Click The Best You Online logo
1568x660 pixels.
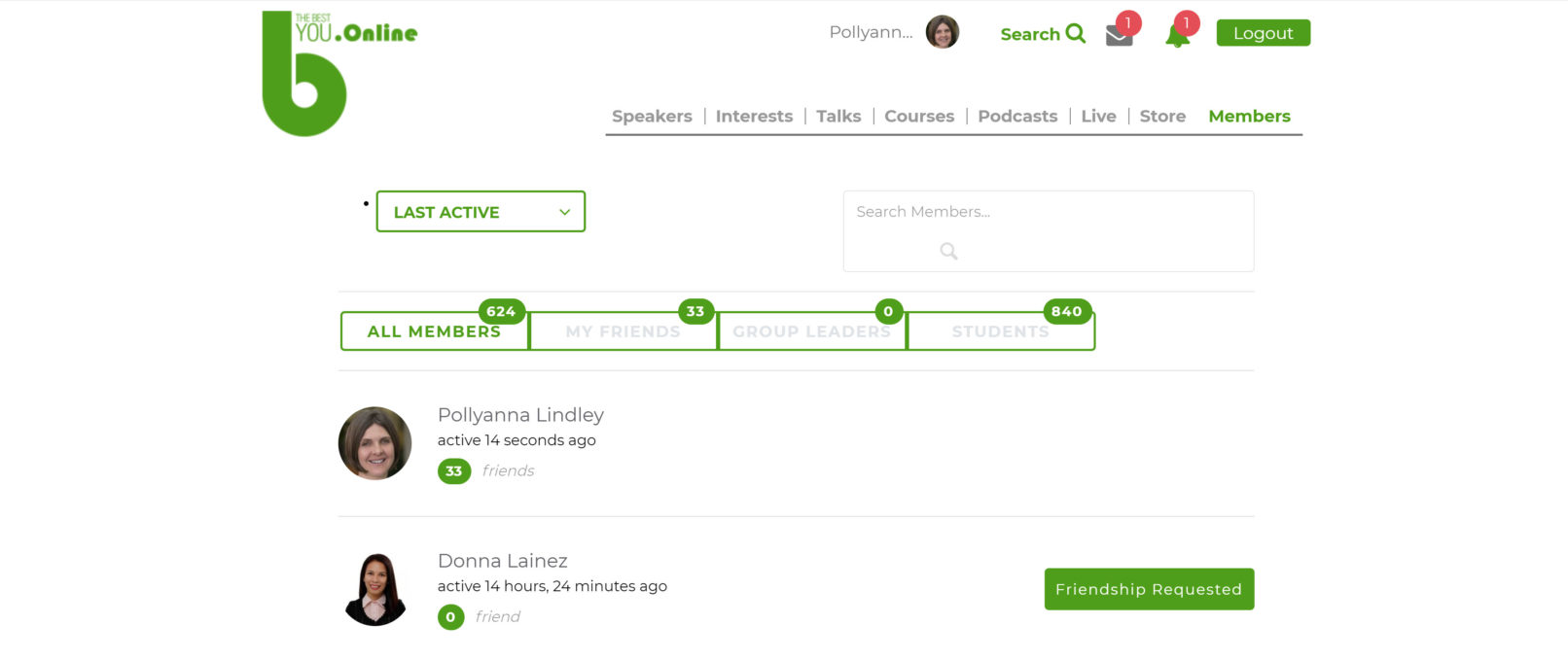point(321,73)
